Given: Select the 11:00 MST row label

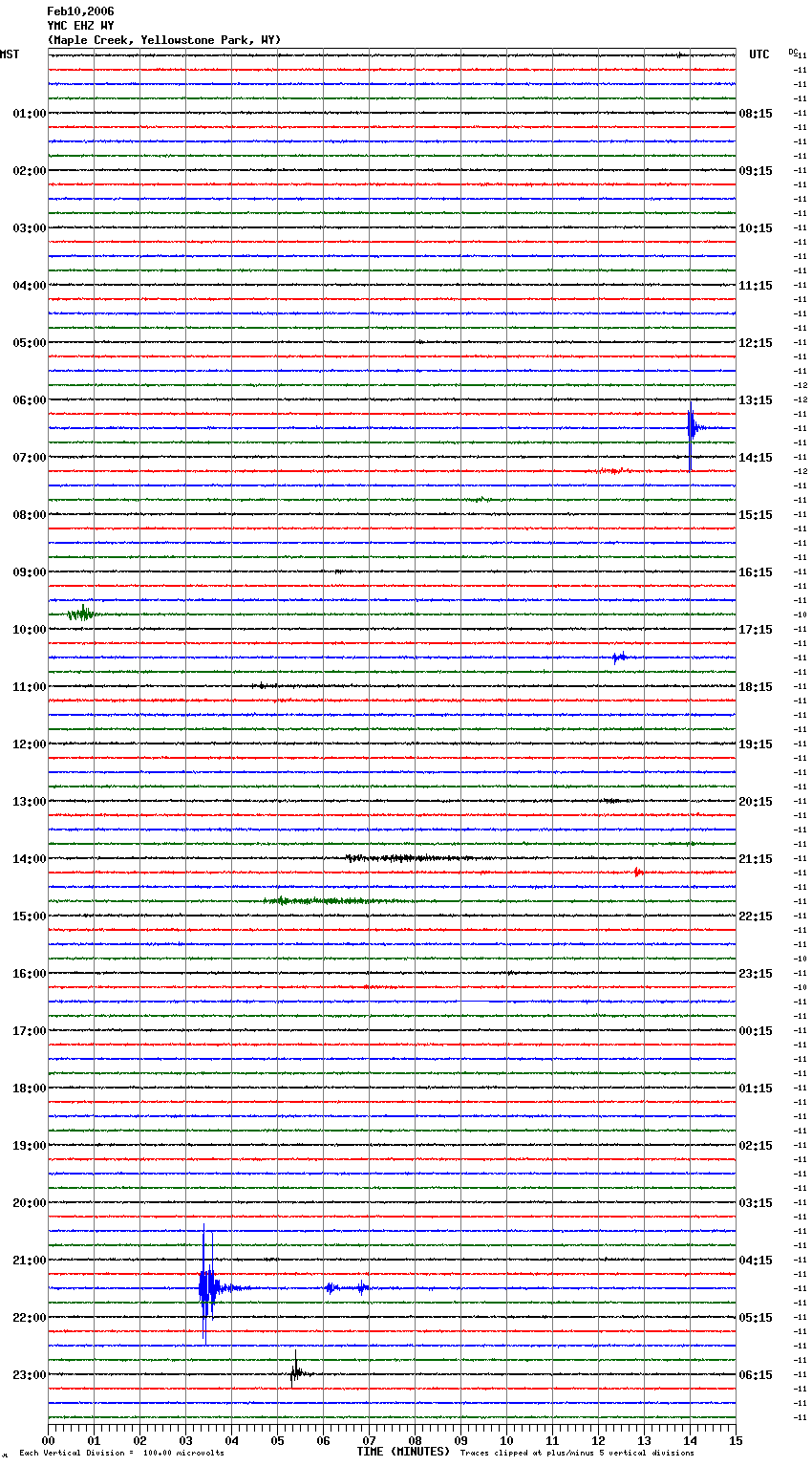Looking at the screenshot, I should [30, 687].
